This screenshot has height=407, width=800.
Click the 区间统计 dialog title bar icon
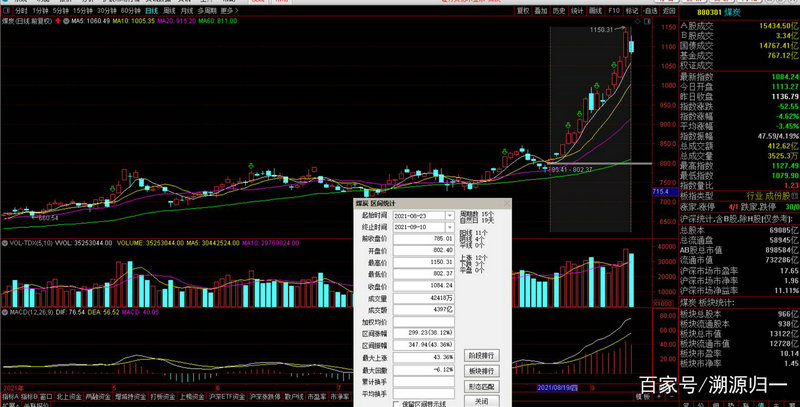click(360, 202)
